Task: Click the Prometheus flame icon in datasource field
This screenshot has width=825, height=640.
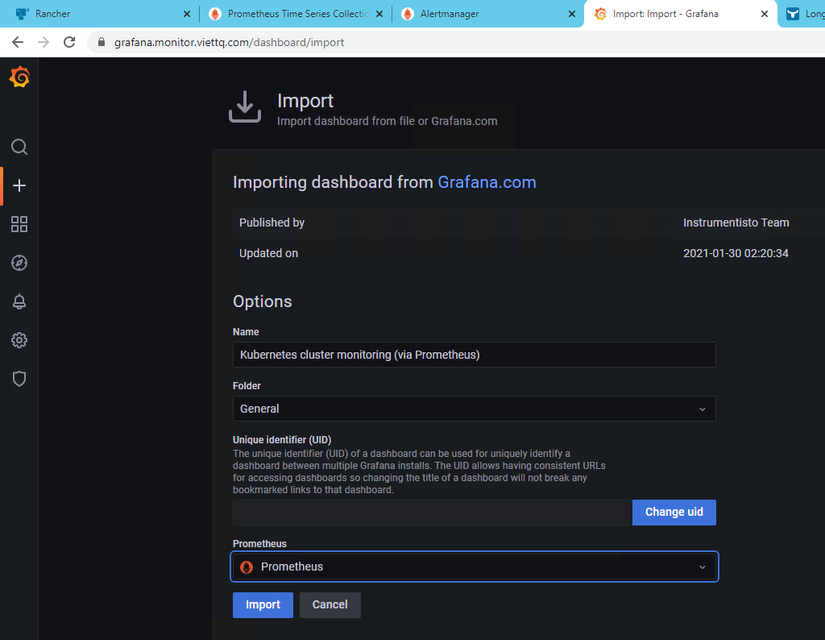Action: [246, 567]
